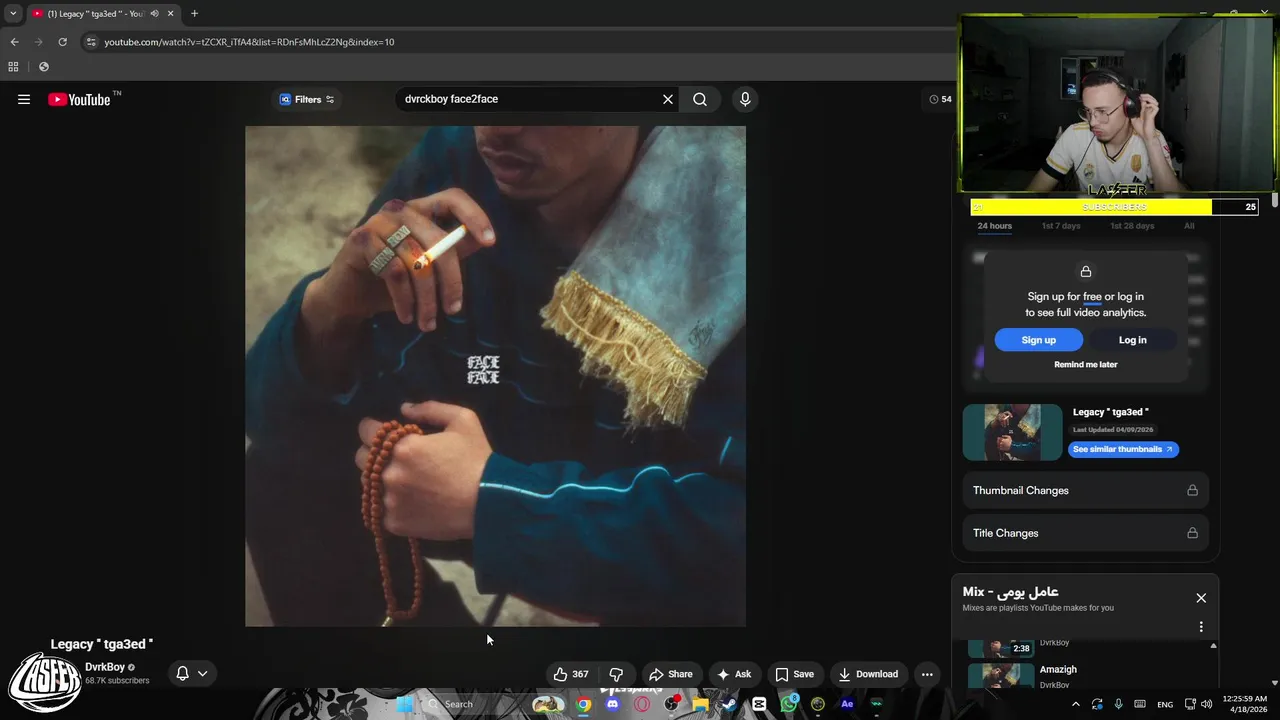Save the video to a playlist

pyautogui.click(x=795, y=674)
